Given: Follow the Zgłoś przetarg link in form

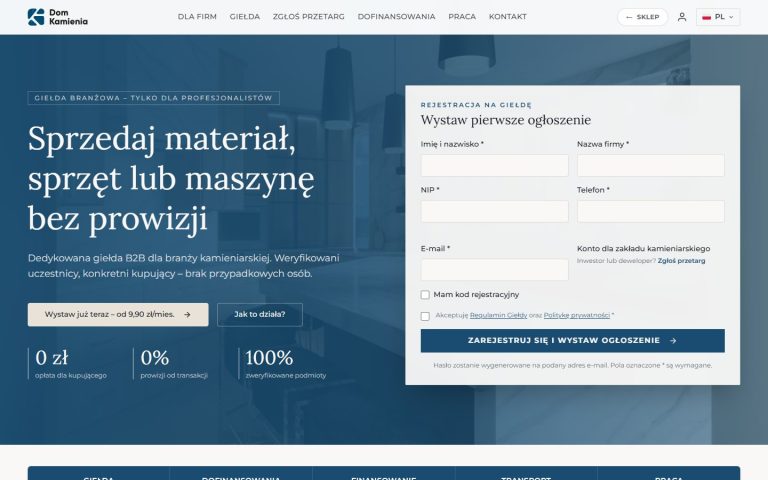Looking at the screenshot, I should tap(681, 261).
